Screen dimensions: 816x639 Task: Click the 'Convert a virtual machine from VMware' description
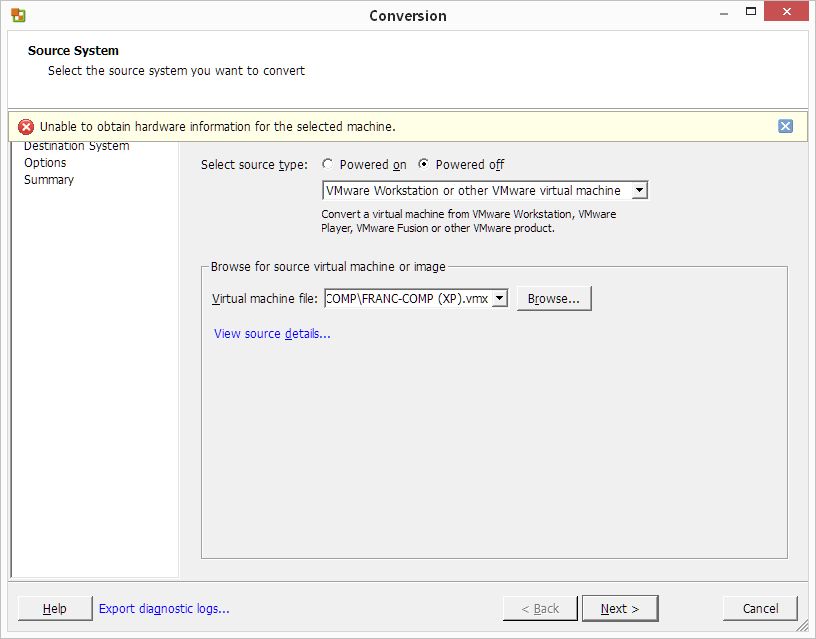click(468, 221)
